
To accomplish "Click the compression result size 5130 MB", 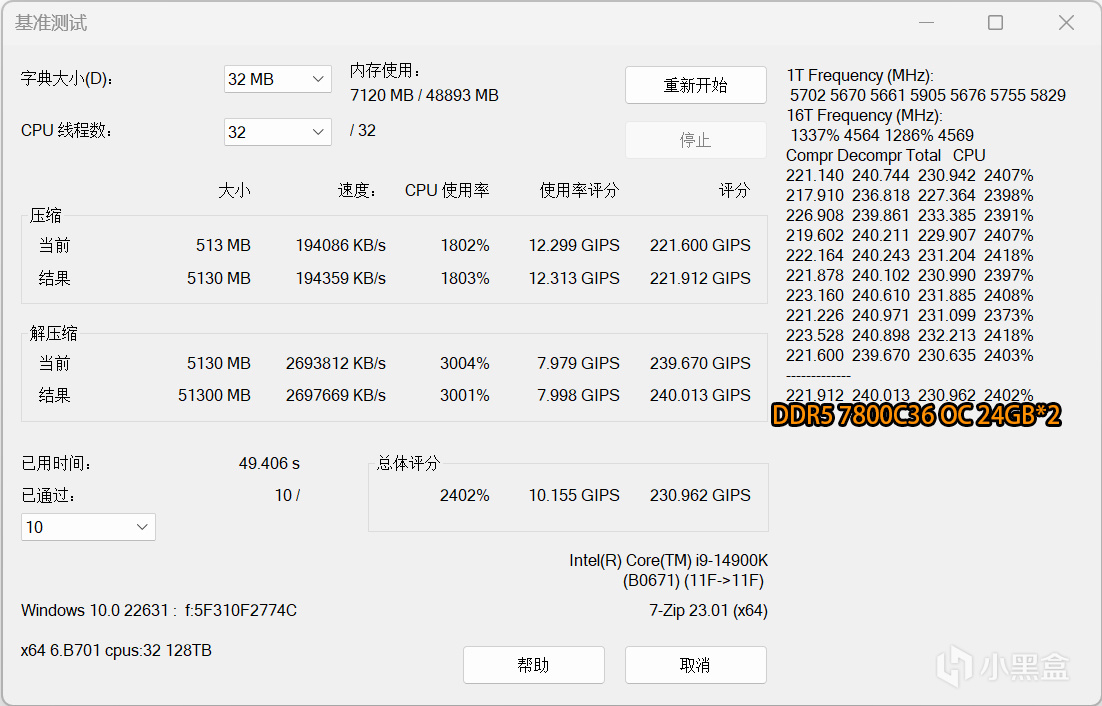I will point(219,278).
